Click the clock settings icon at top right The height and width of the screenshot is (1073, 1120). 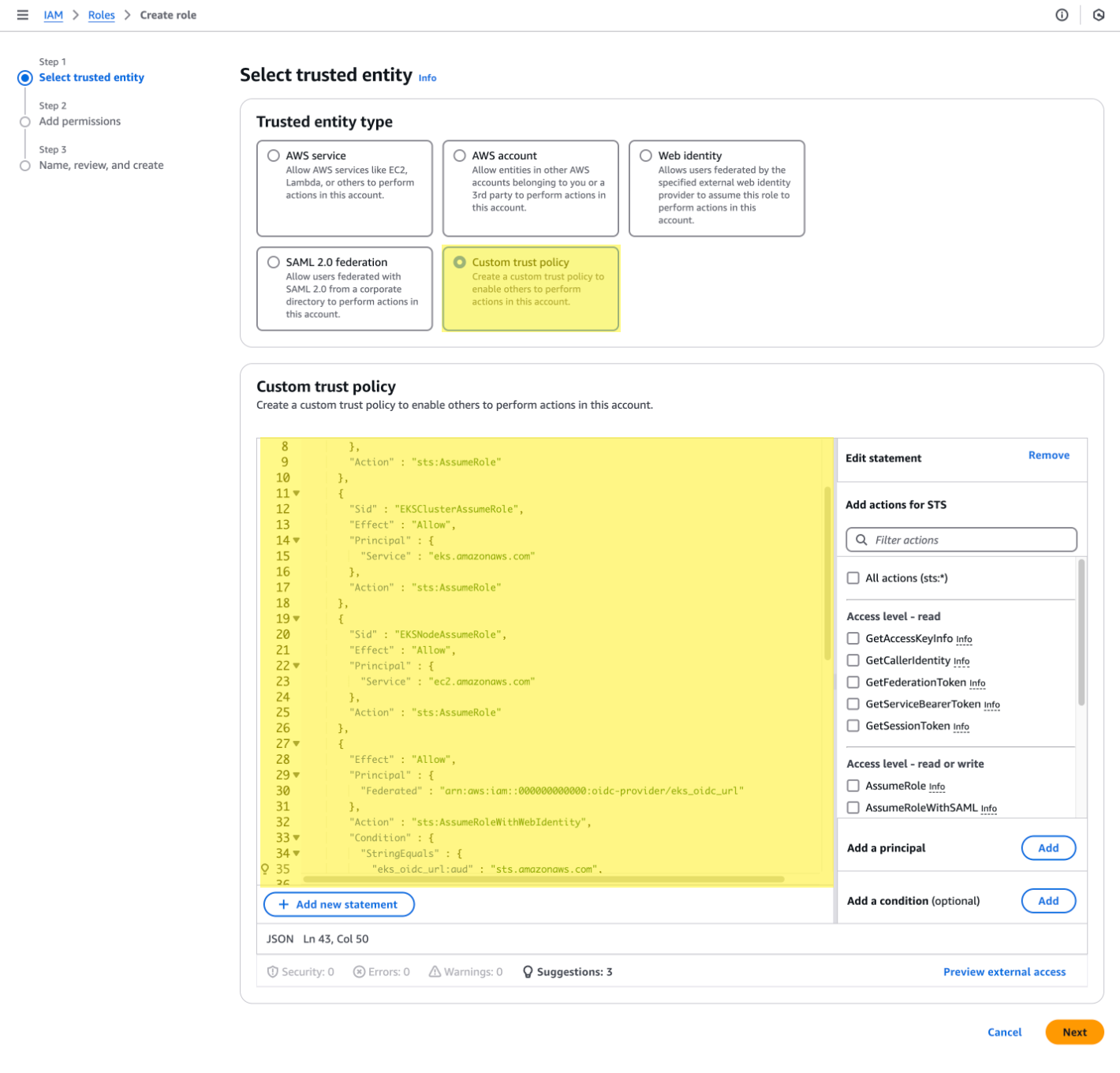point(1099,15)
